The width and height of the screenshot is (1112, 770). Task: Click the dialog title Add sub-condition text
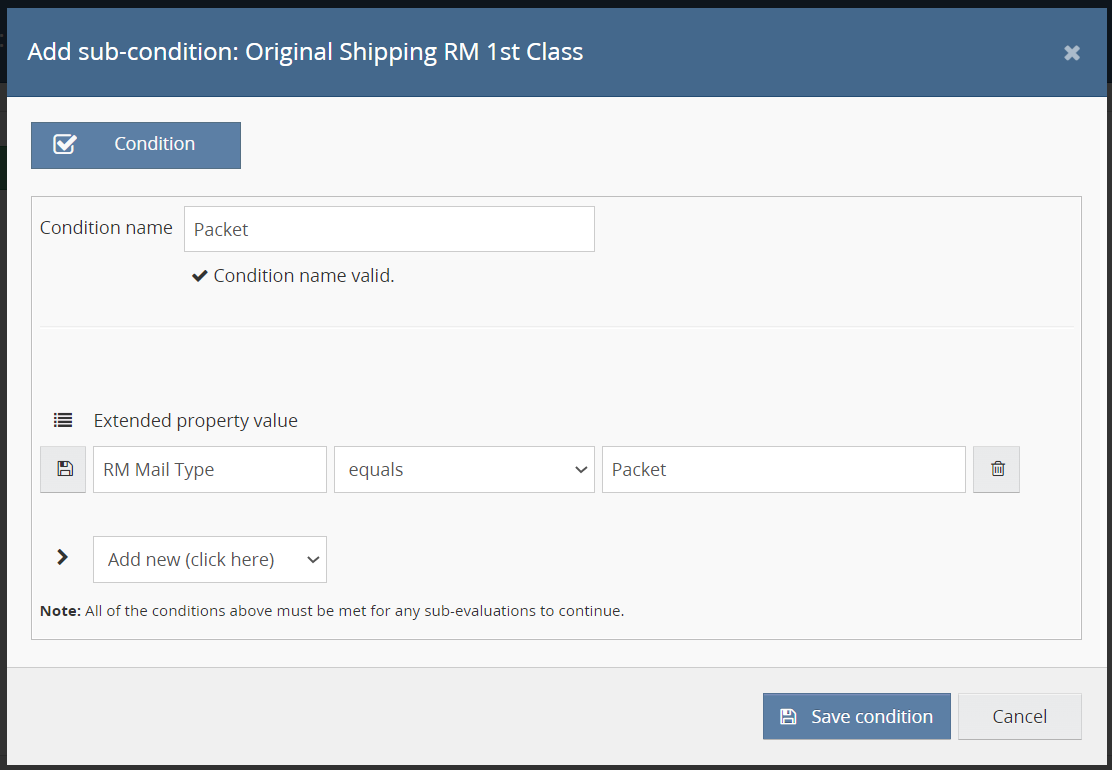point(305,52)
